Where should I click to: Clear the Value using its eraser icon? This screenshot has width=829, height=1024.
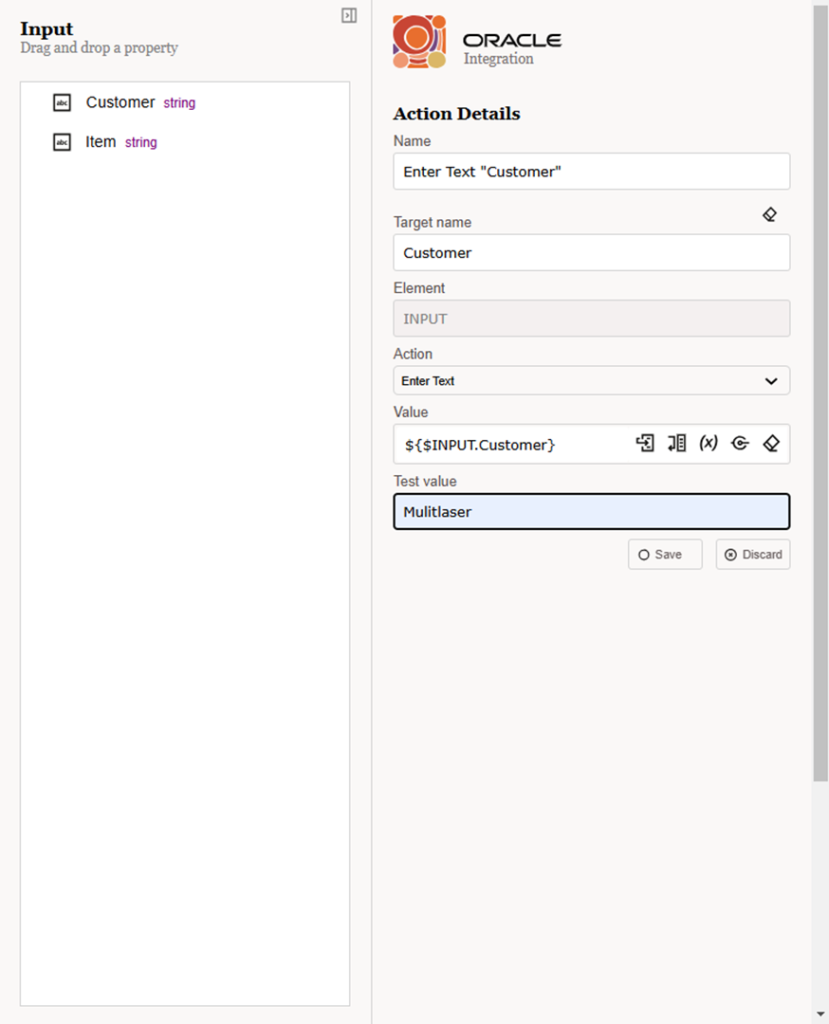point(771,443)
